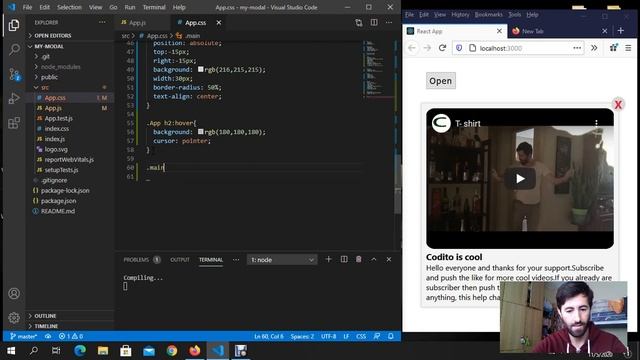Play the T-shirt video
The height and width of the screenshot is (360, 640).
[520, 179]
